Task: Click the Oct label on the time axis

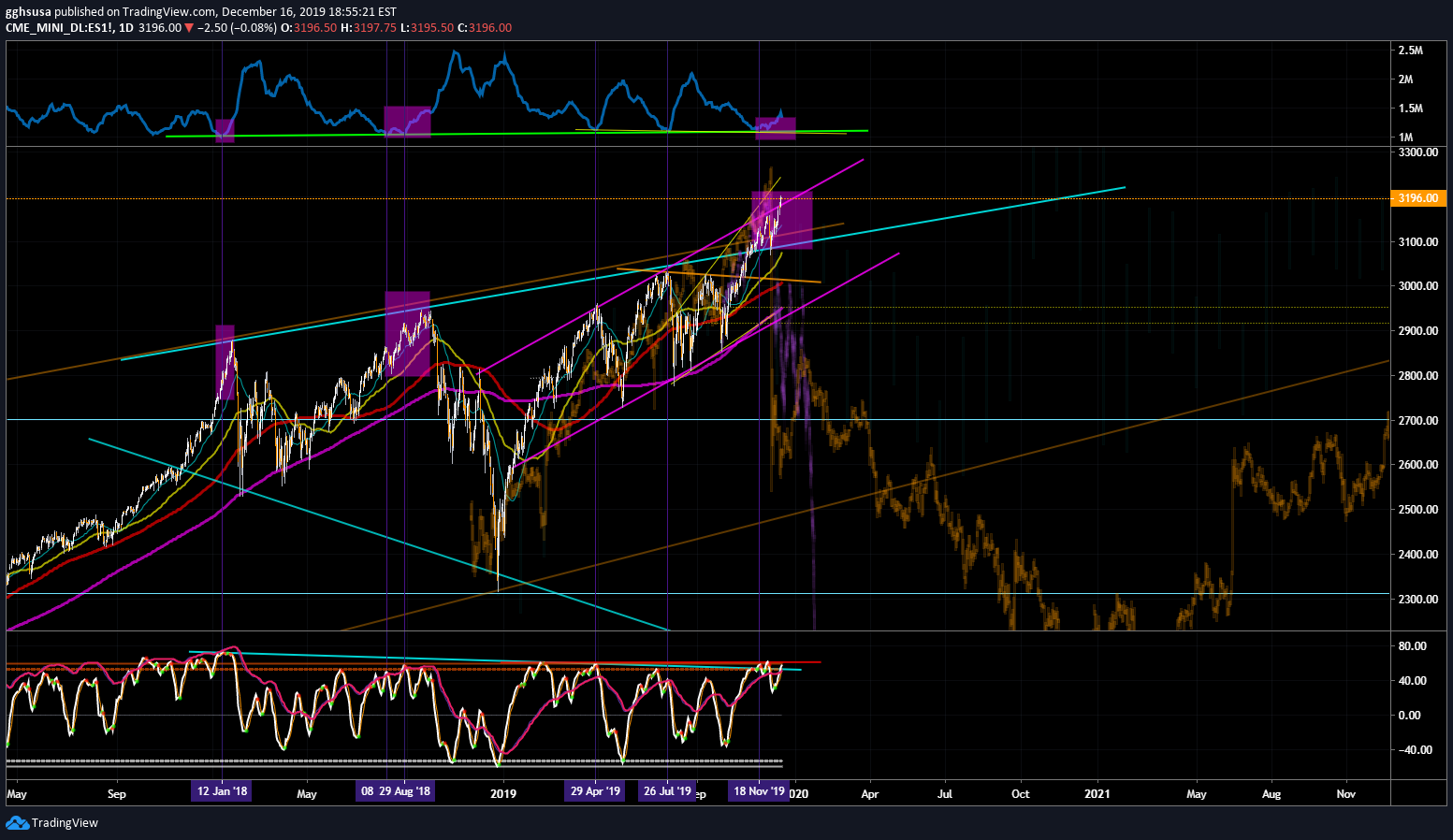Action: (1021, 794)
